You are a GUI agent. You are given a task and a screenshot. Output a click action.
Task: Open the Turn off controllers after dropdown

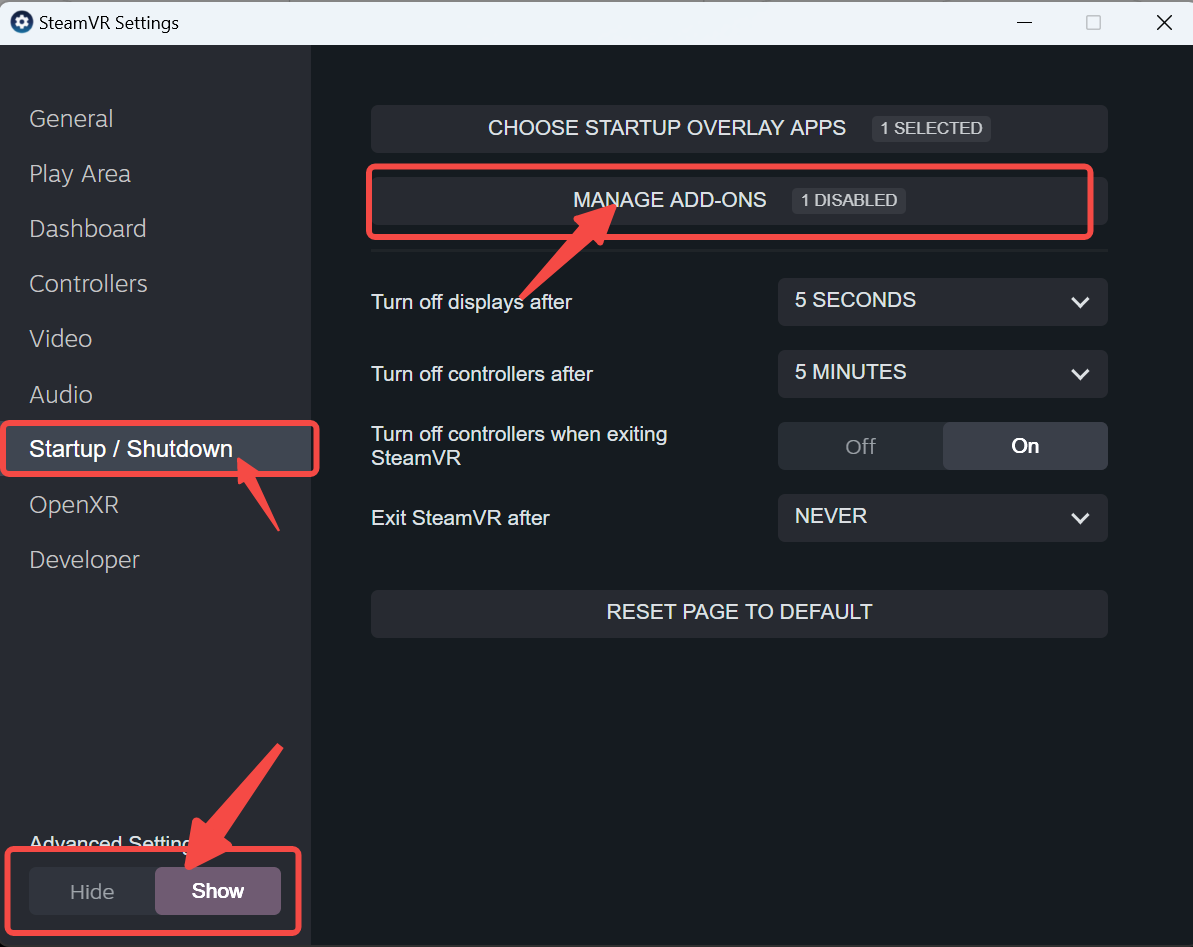[942, 373]
